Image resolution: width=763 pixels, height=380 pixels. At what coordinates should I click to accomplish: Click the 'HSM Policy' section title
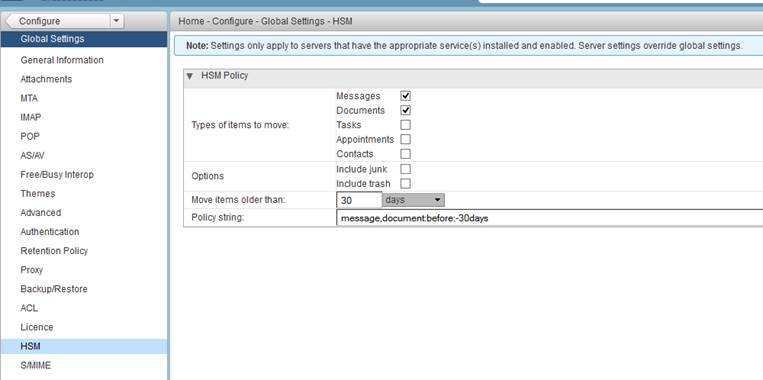coord(224,75)
